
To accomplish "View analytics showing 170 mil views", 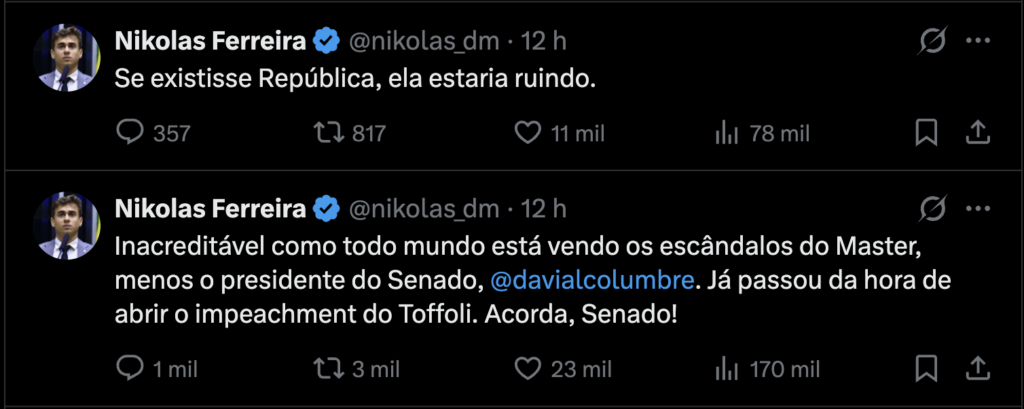I will 726,369.
